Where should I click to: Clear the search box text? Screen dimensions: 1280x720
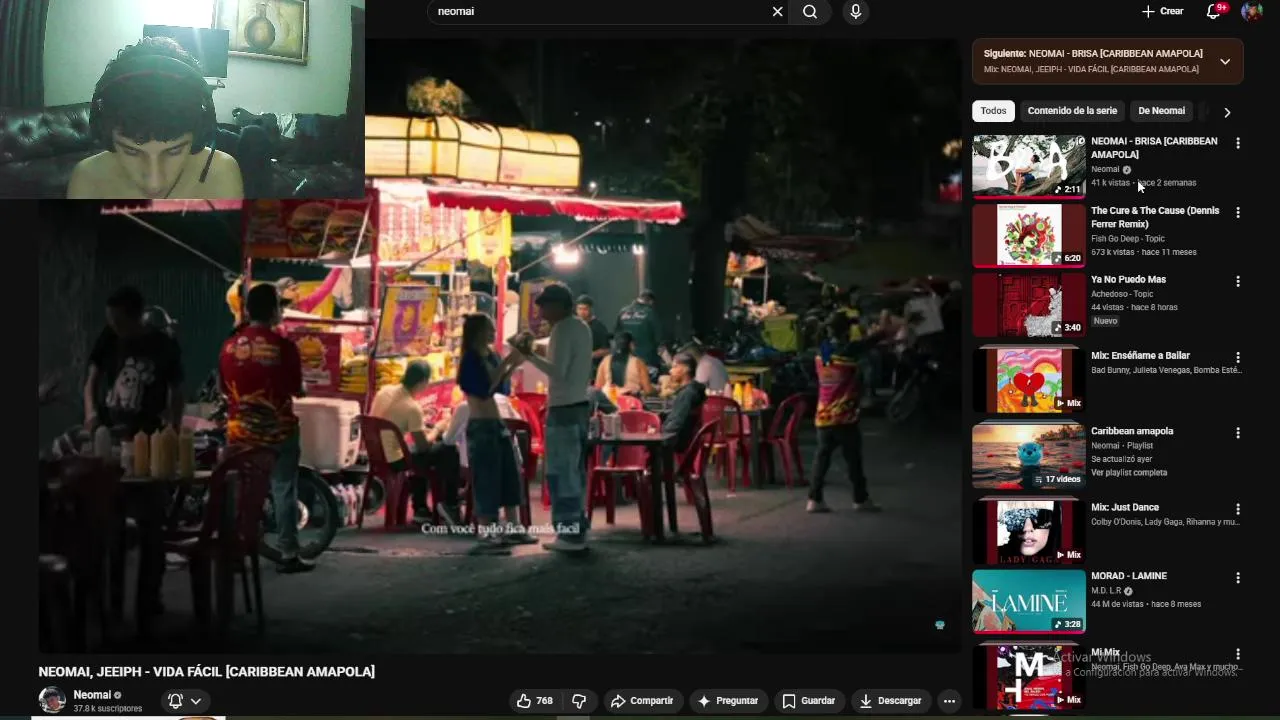[x=777, y=12]
